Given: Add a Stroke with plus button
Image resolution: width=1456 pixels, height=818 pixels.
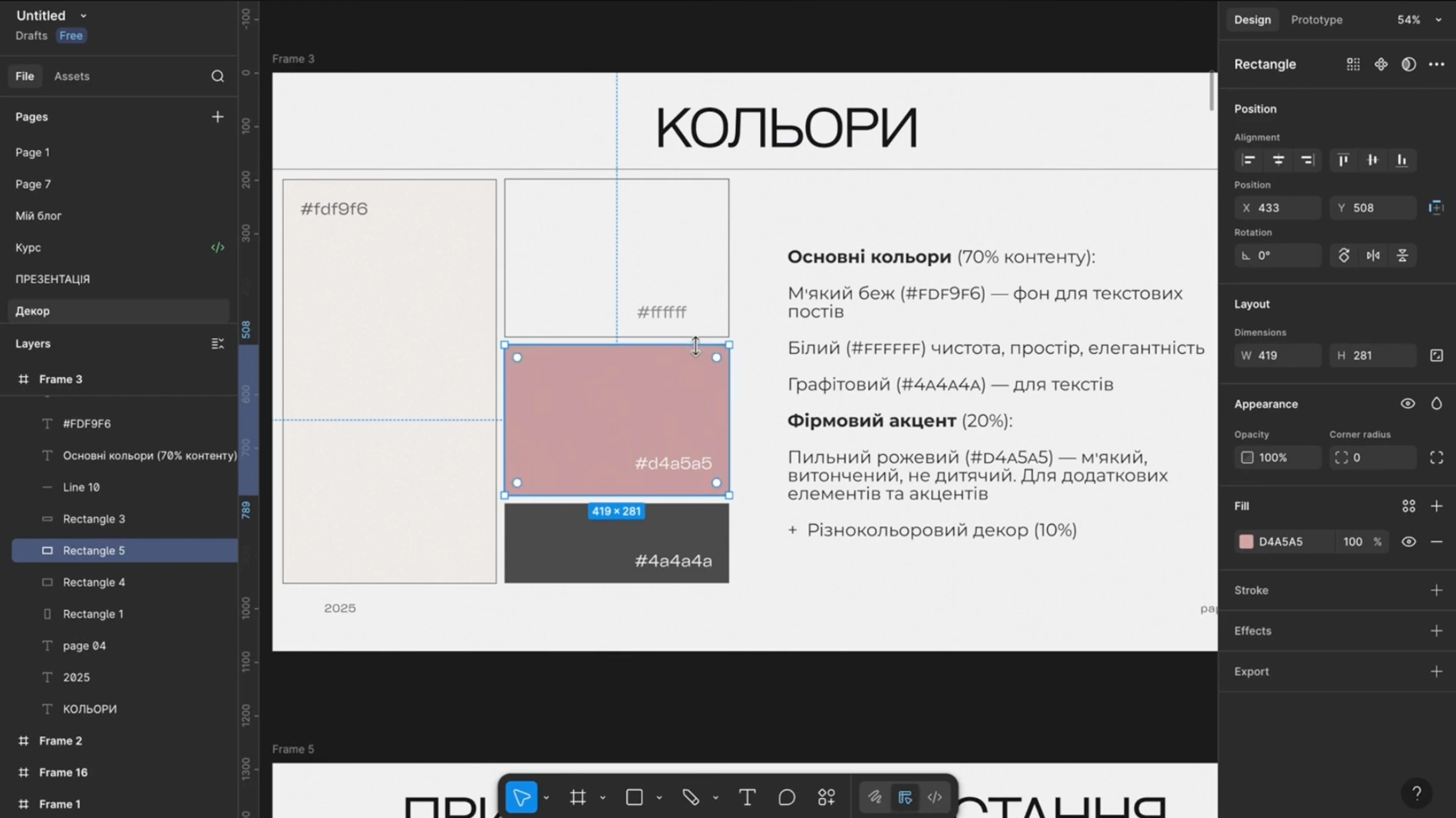Looking at the screenshot, I should 1436,590.
